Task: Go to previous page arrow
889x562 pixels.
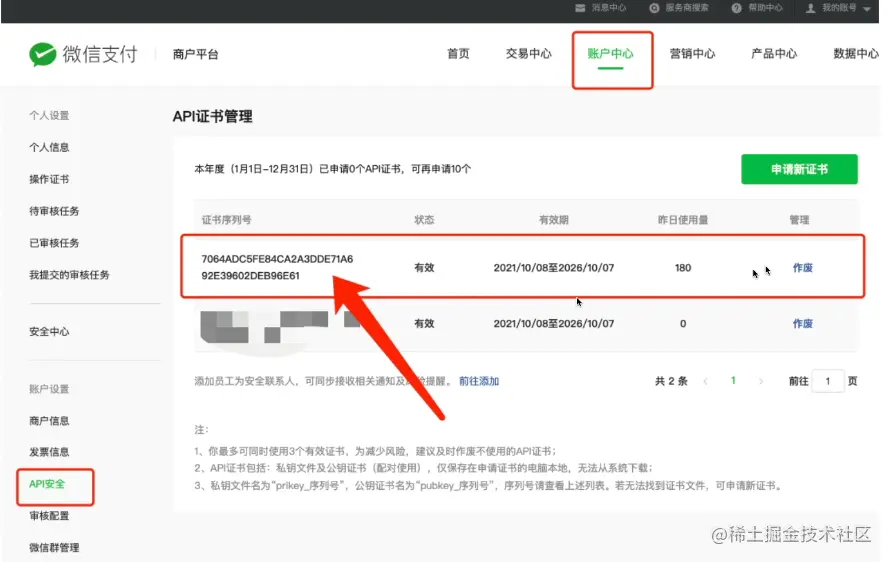Action: coord(705,381)
